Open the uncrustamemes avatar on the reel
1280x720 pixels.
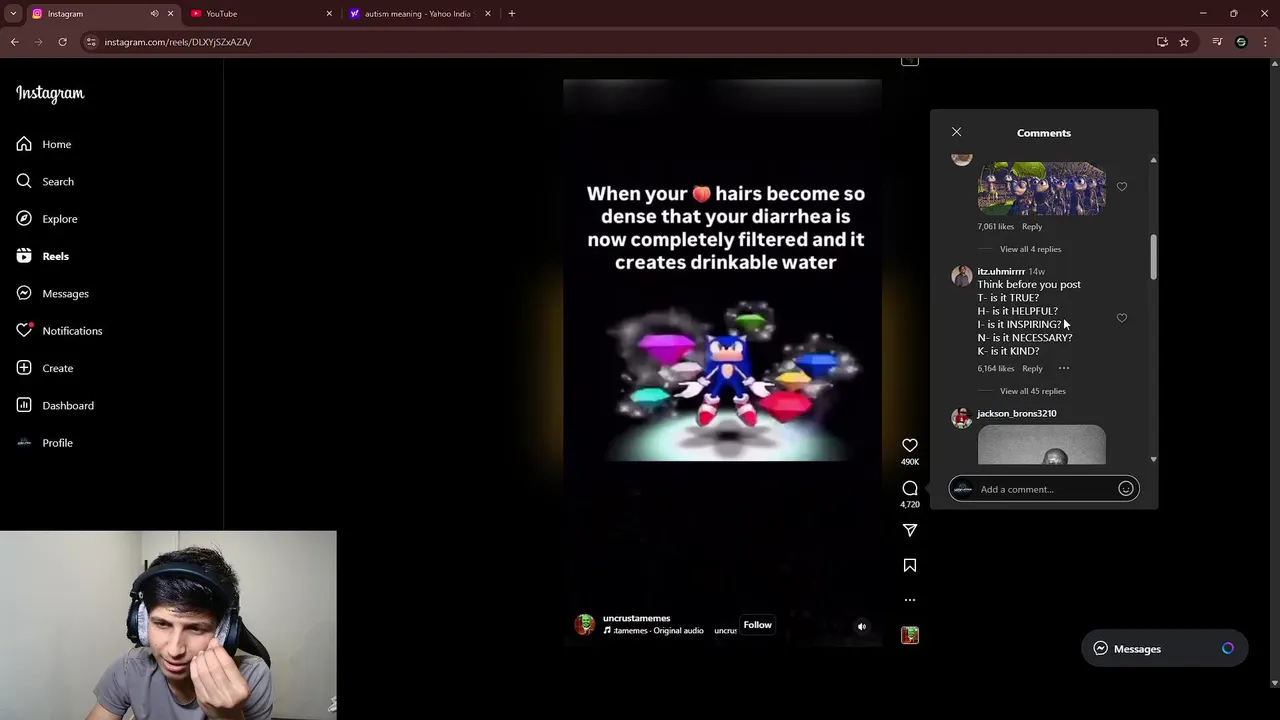[585, 625]
